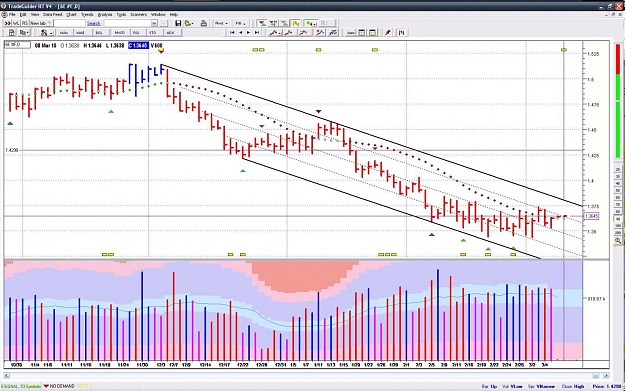
Task: Step back one bar button
Action: pyautogui.click(x=240, y=33)
